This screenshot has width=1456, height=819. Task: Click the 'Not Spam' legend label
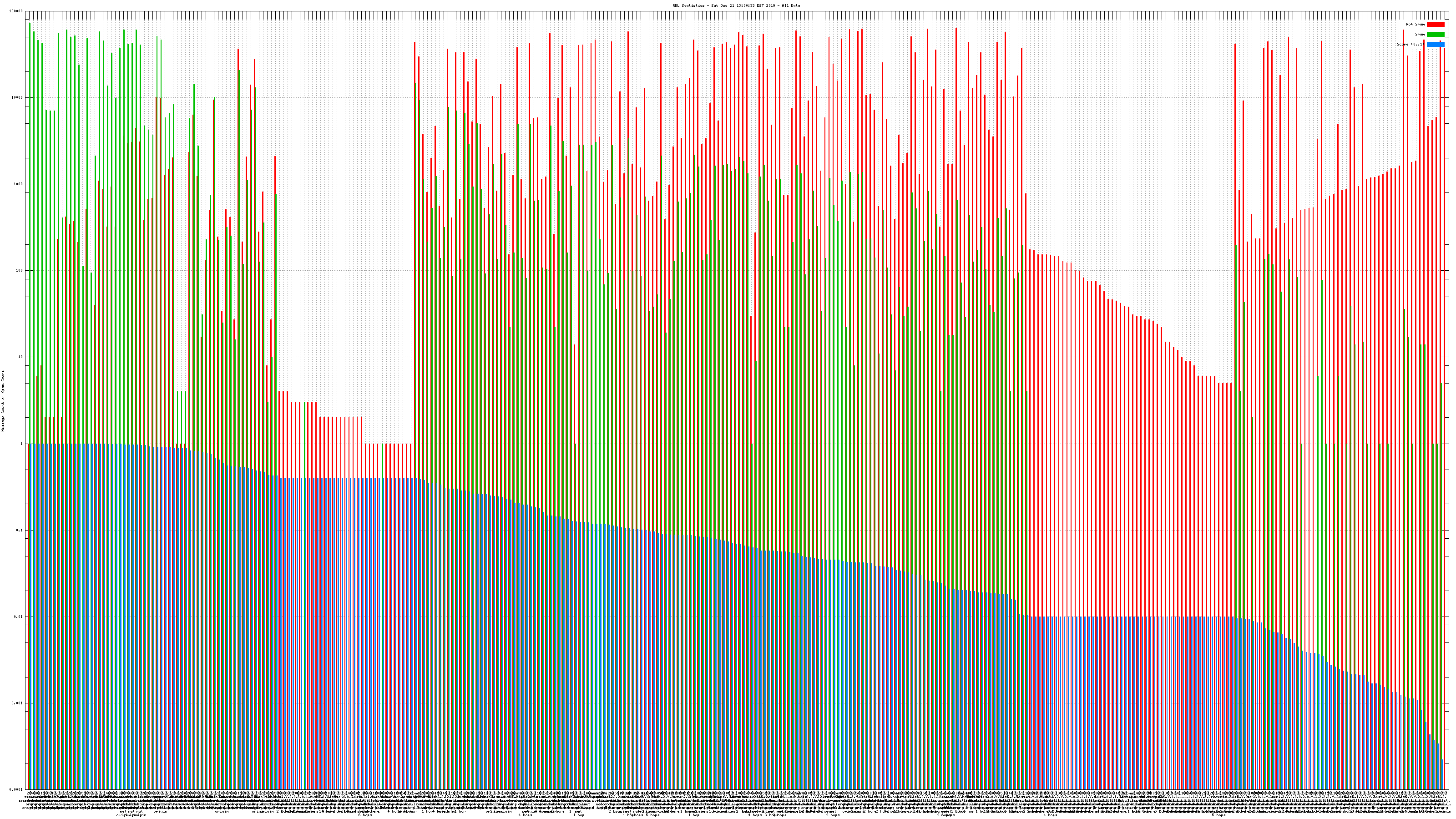pos(1416,24)
